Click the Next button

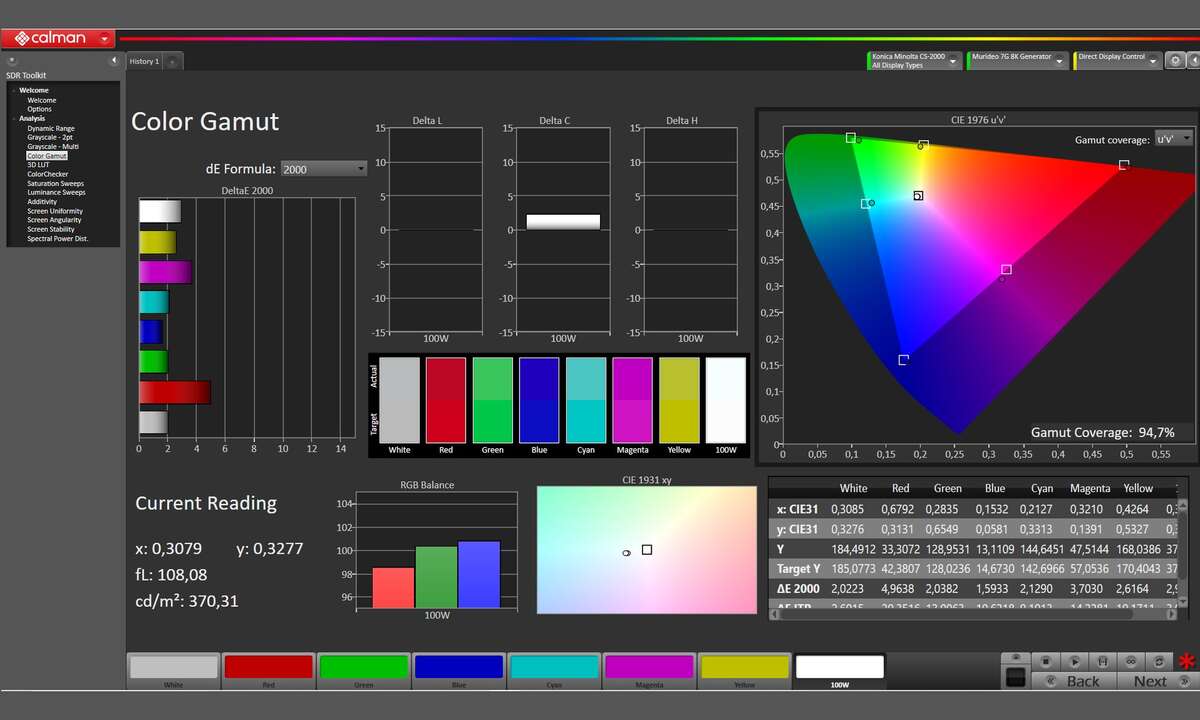tap(1150, 681)
